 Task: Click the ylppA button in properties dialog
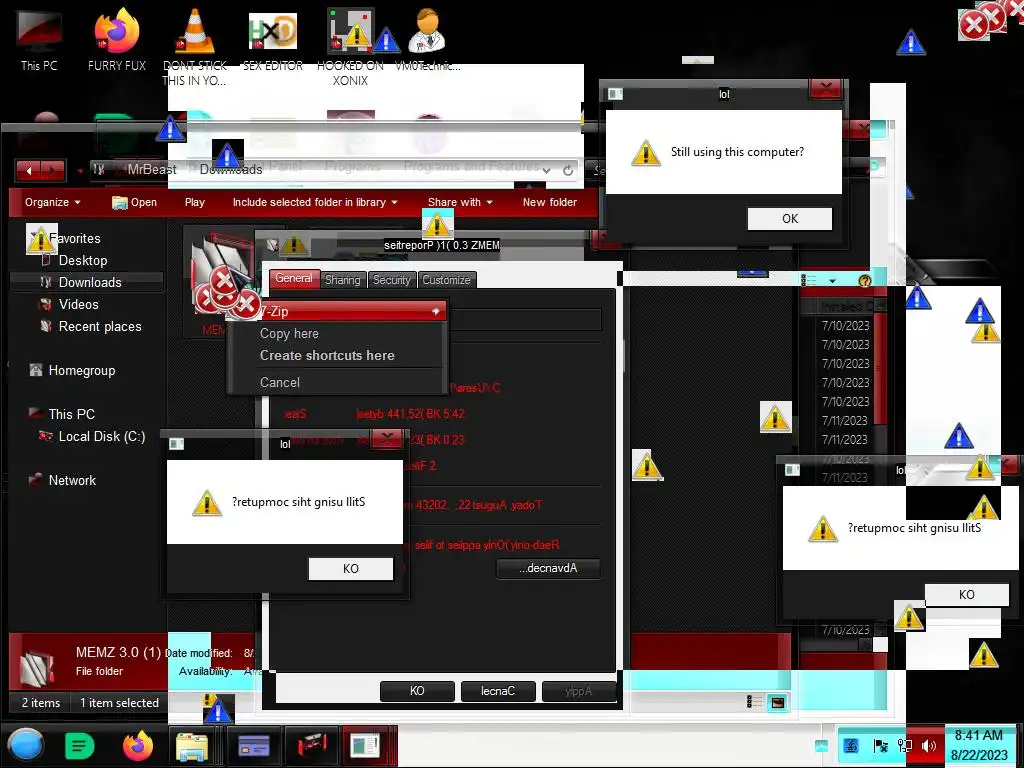point(579,691)
